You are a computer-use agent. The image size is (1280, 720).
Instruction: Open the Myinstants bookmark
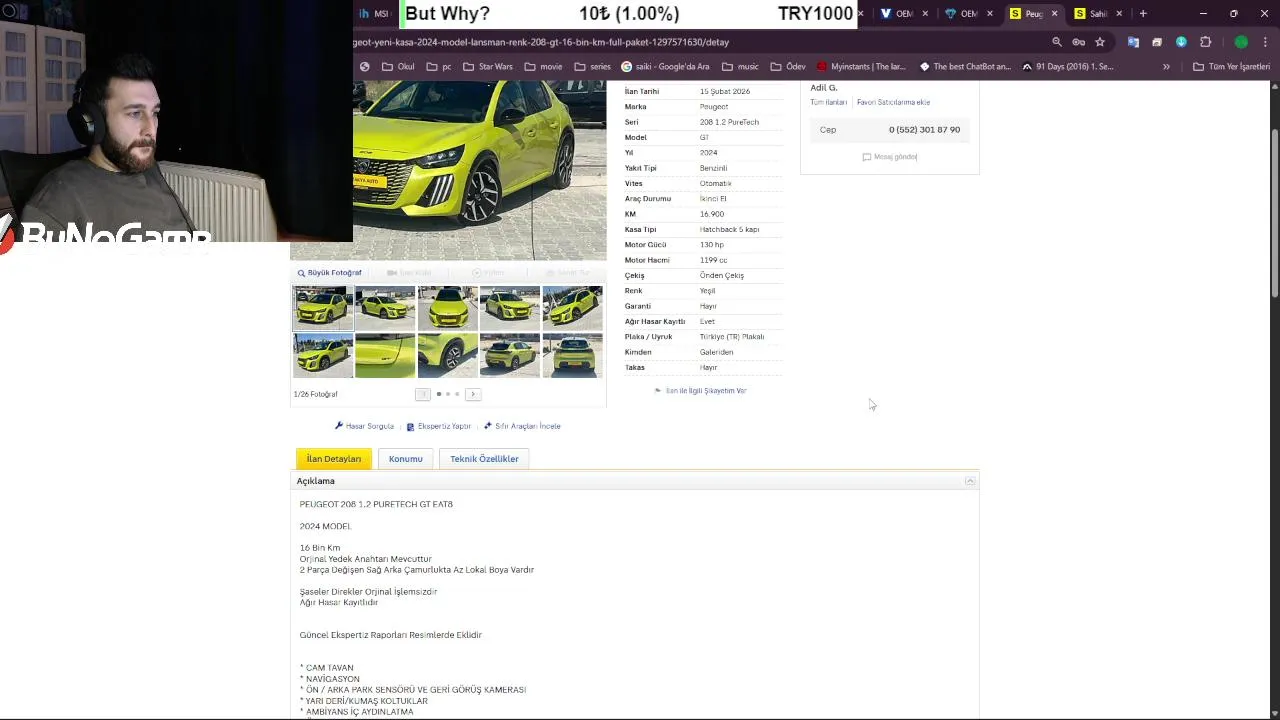tap(861, 66)
